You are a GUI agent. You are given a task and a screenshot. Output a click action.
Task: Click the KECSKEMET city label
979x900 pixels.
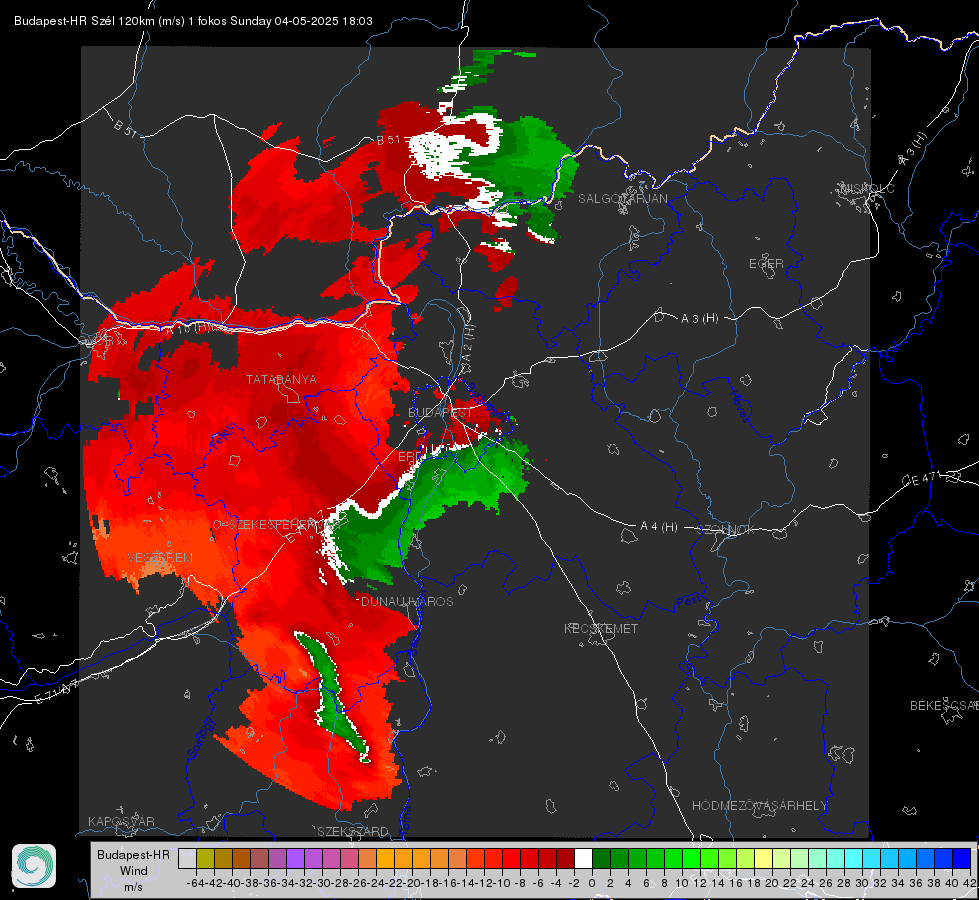(601, 629)
